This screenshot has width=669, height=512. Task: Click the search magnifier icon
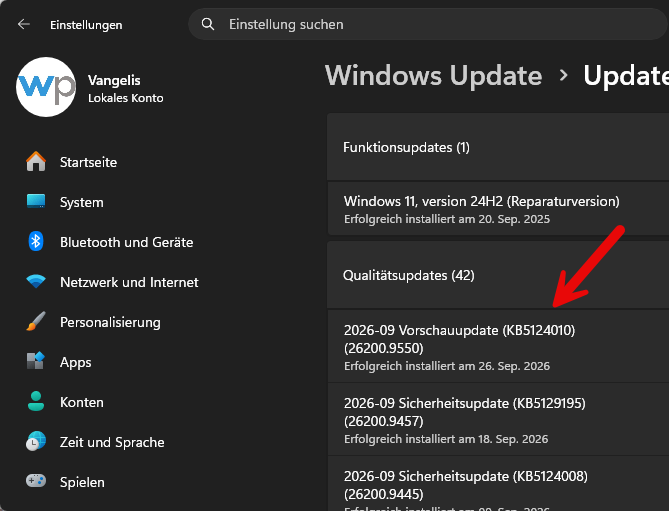[208, 24]
